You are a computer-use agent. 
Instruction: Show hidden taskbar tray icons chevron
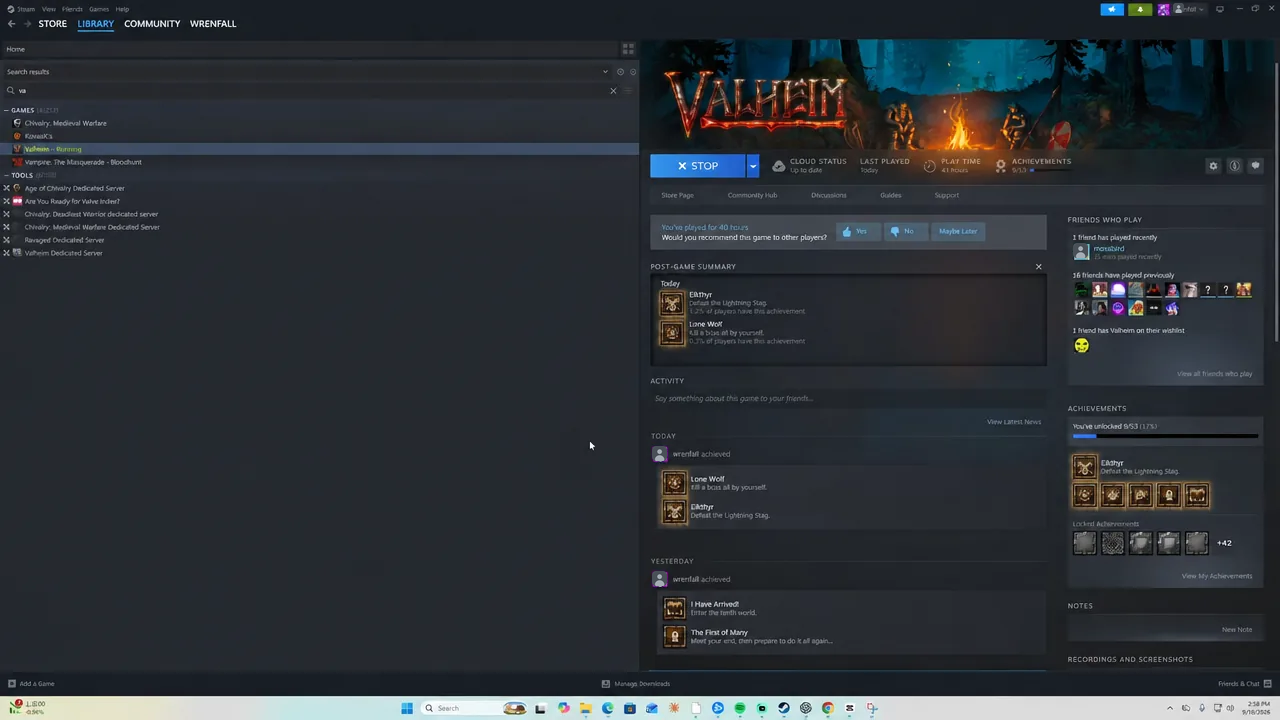pyautogui.click(x=1170, y=708)
